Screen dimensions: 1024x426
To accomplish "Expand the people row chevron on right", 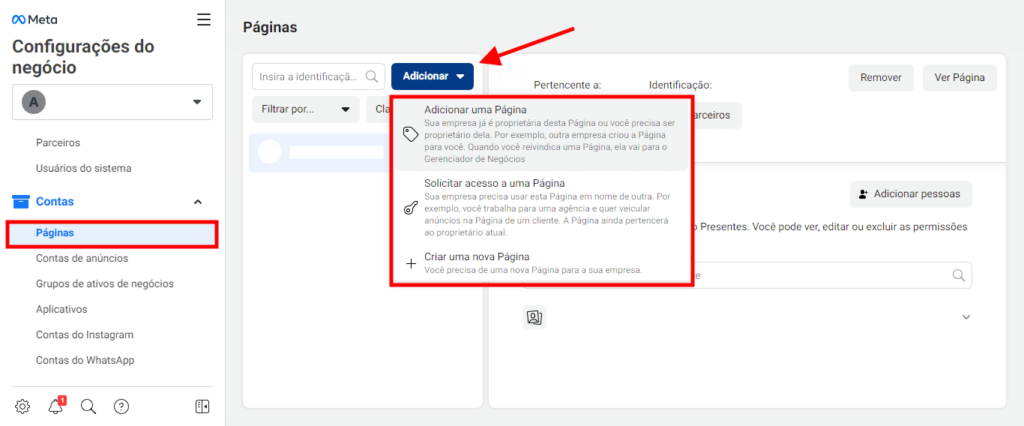I will pyautogui.click(x=966, y=317).
